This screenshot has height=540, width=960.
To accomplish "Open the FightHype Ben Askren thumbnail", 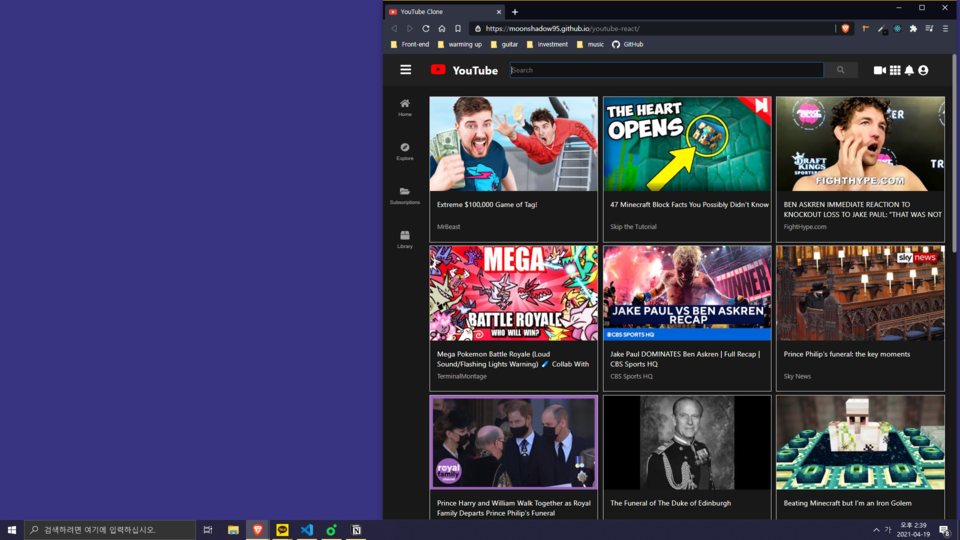I will click(x=860, y=144).
